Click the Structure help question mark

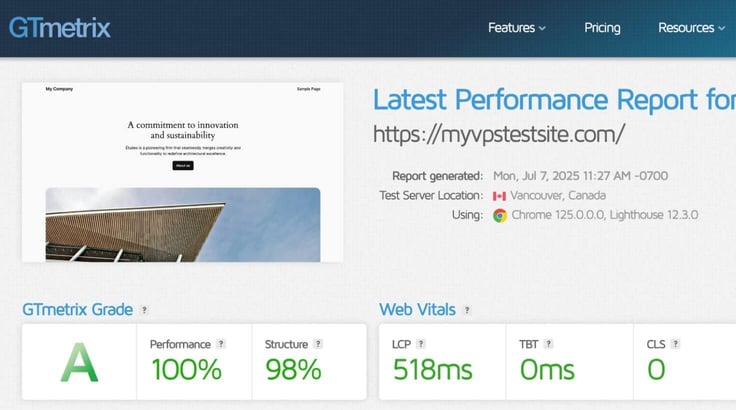[x=318, y=344]
